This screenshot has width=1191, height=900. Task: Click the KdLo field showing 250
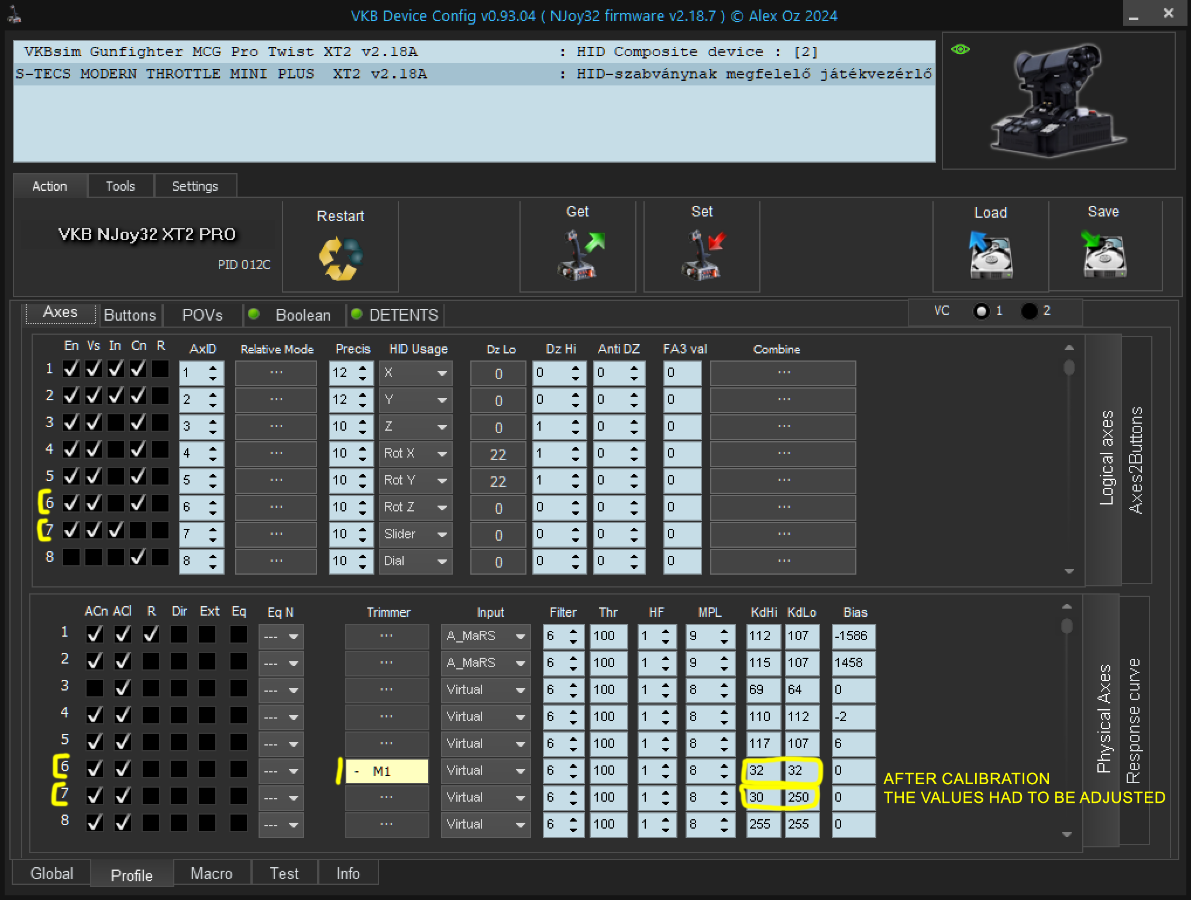point(802,797)
